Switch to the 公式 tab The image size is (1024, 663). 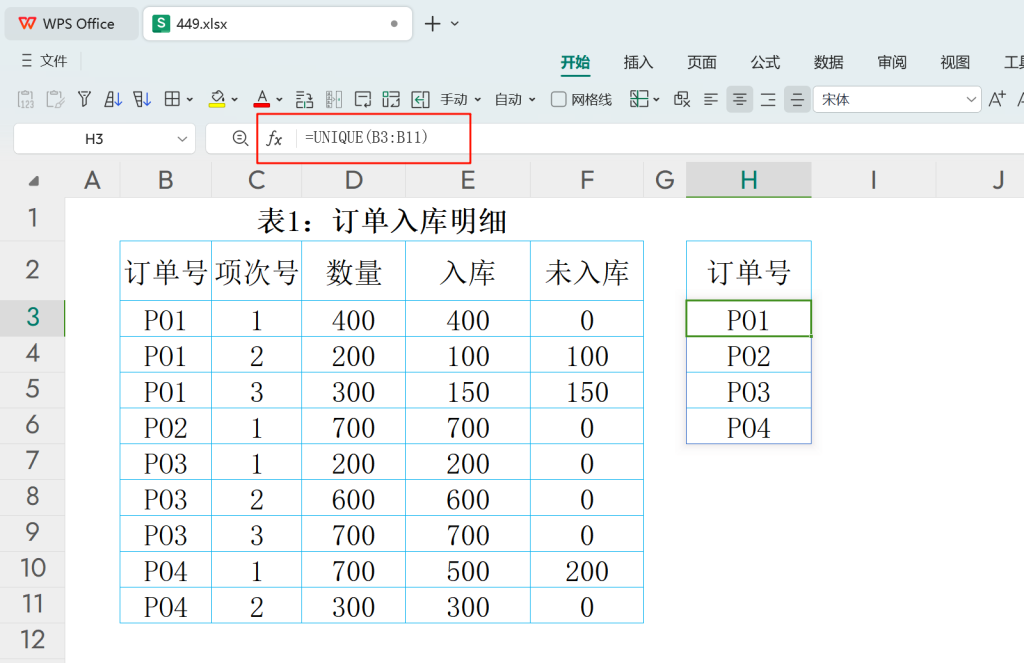(765, 62)
